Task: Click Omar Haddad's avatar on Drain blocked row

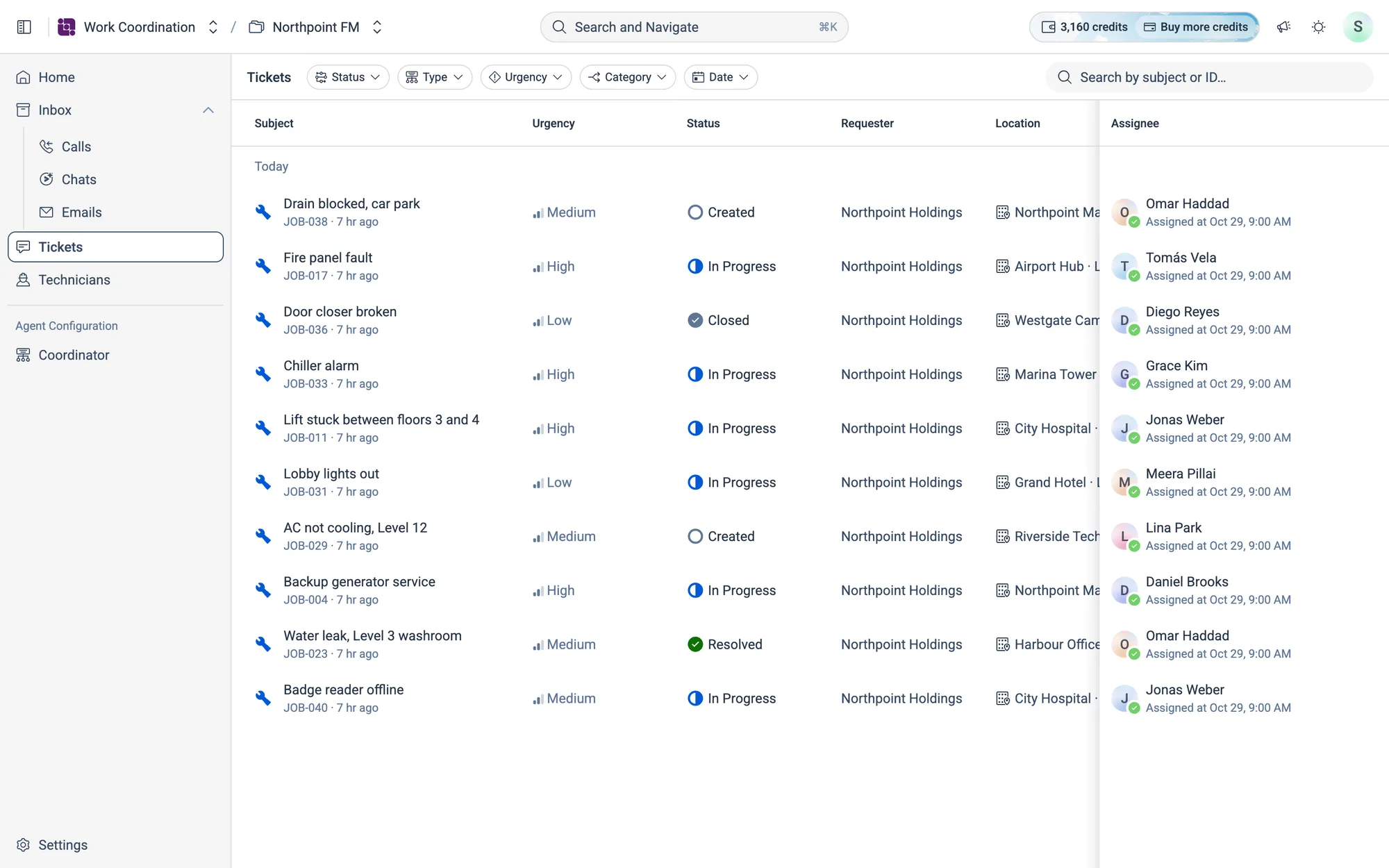Action: pyautogui.click(x=1124, y=212)
